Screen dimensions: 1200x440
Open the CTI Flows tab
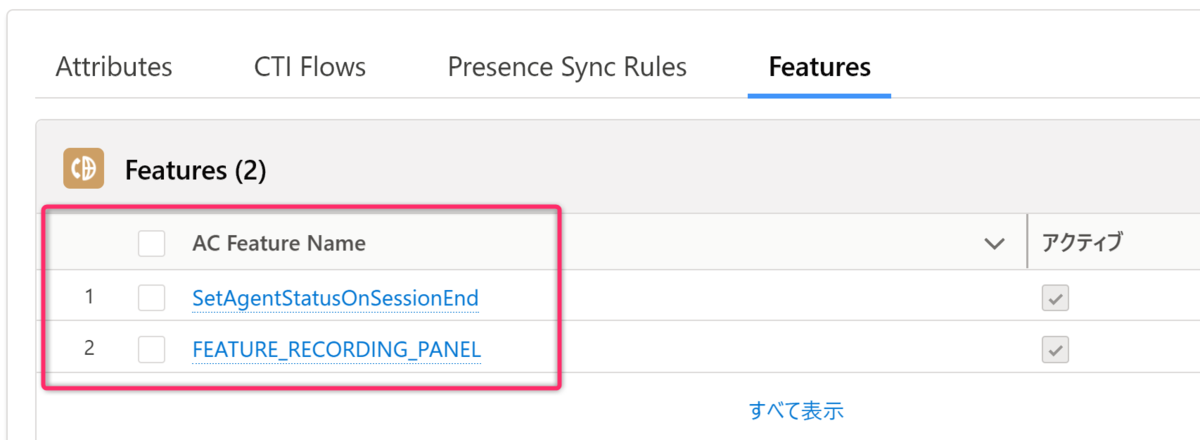click(x=310, y=67)
